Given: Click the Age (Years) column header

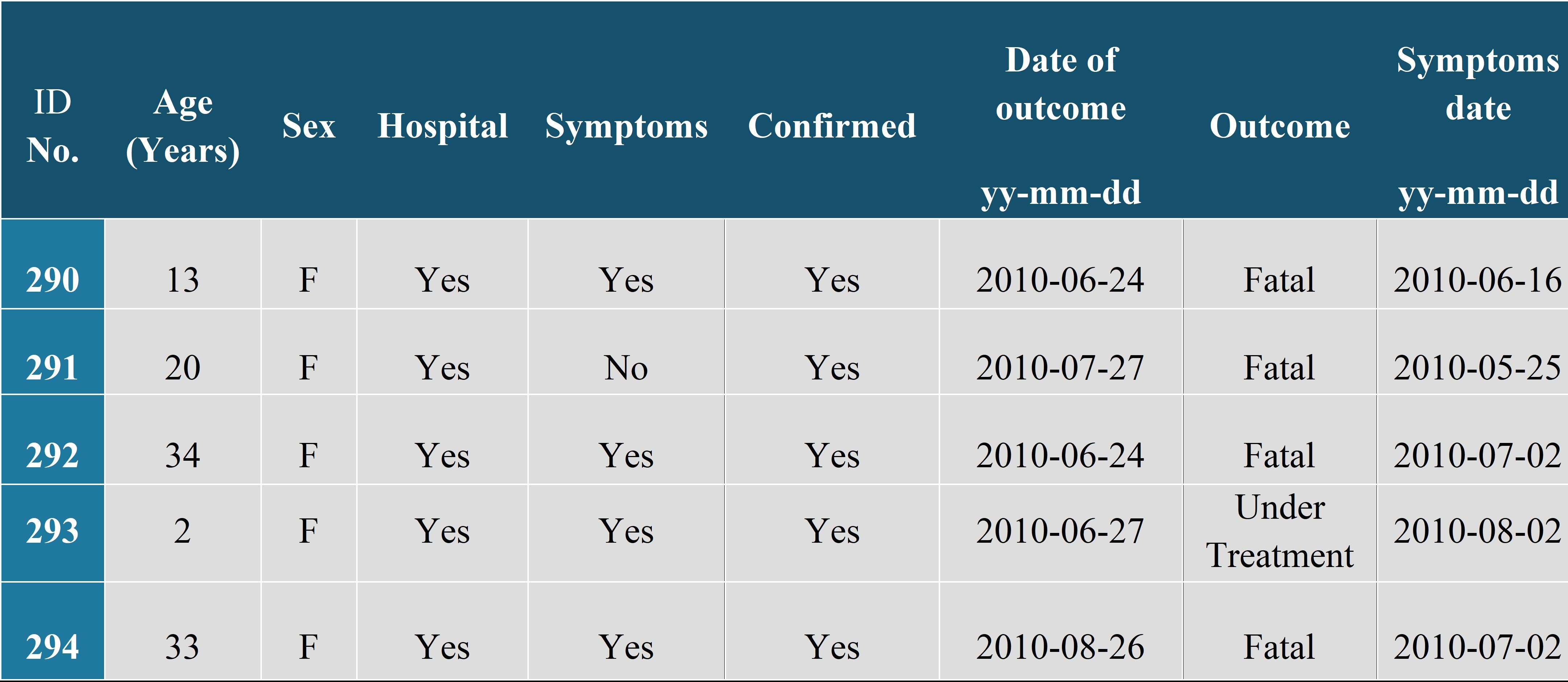Looking at the screenshot, I should coord(182,126).
